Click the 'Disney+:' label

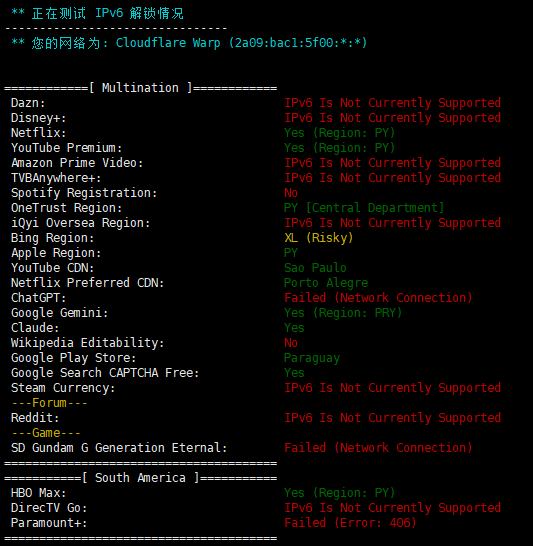pyautogui.click(x=39, y=118)
